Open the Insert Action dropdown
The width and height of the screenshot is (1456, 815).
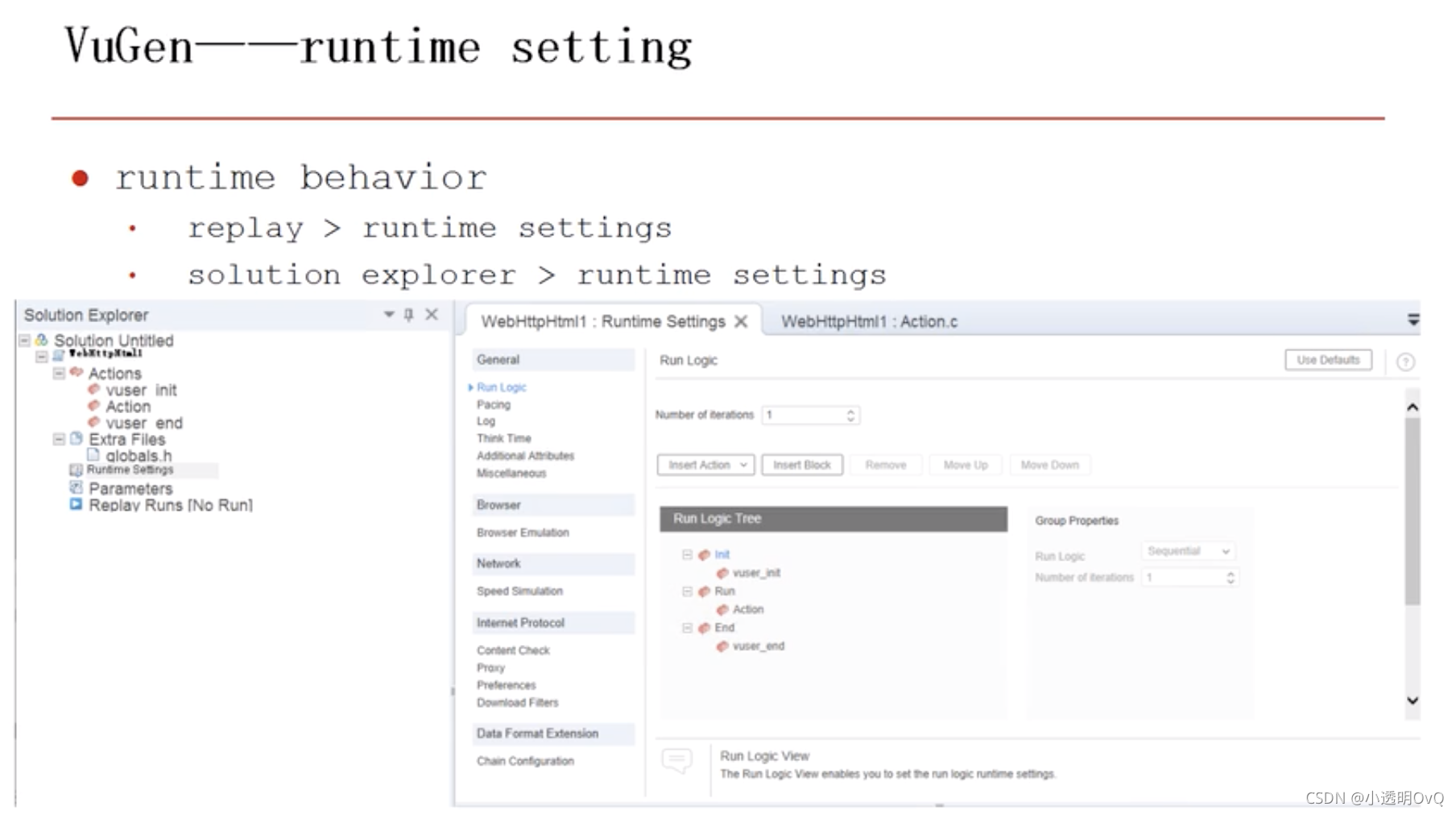(705, 465)
